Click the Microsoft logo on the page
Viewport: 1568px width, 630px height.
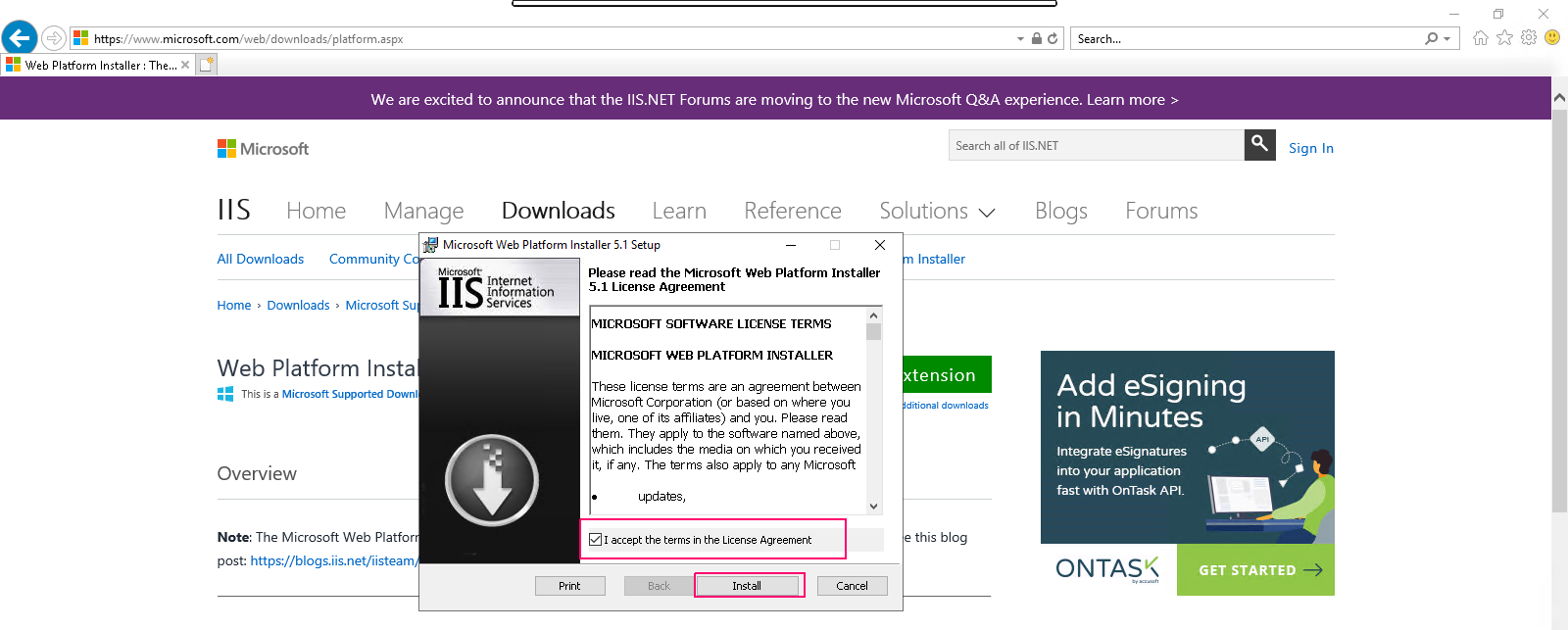click(263, 149)
